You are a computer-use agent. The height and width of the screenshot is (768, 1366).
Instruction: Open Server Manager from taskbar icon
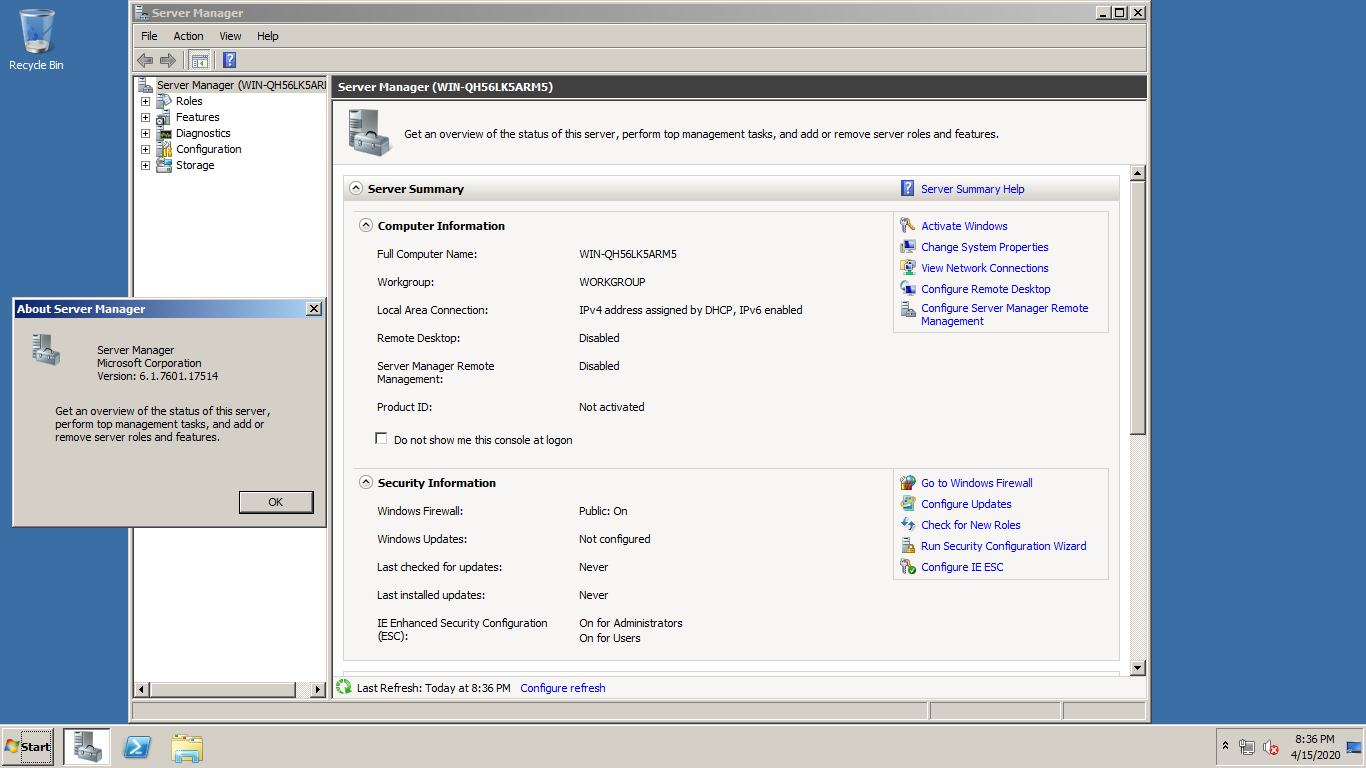tap(87, 747)
